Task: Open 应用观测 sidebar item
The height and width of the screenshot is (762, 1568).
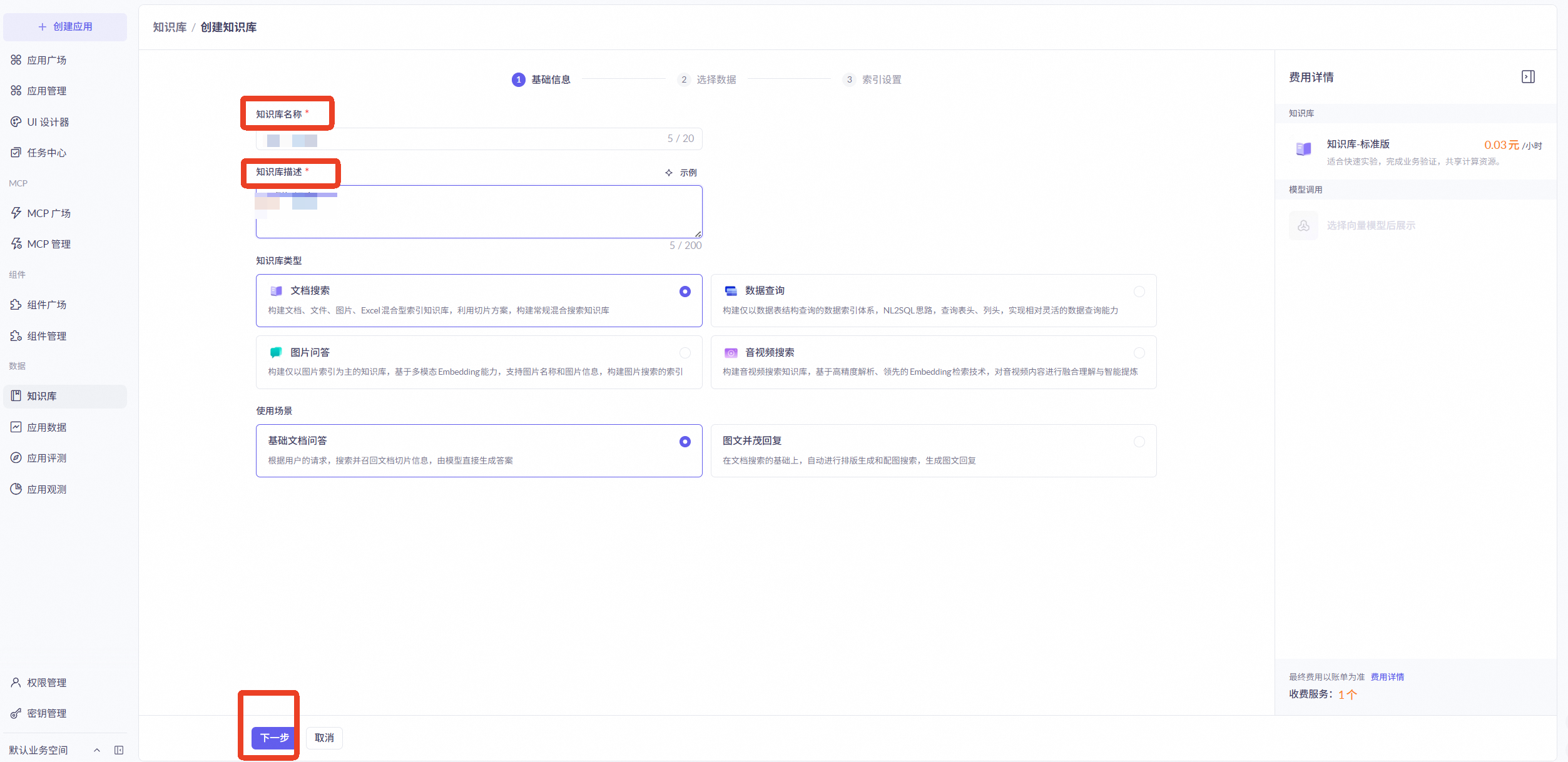Action: click(46, 489)
